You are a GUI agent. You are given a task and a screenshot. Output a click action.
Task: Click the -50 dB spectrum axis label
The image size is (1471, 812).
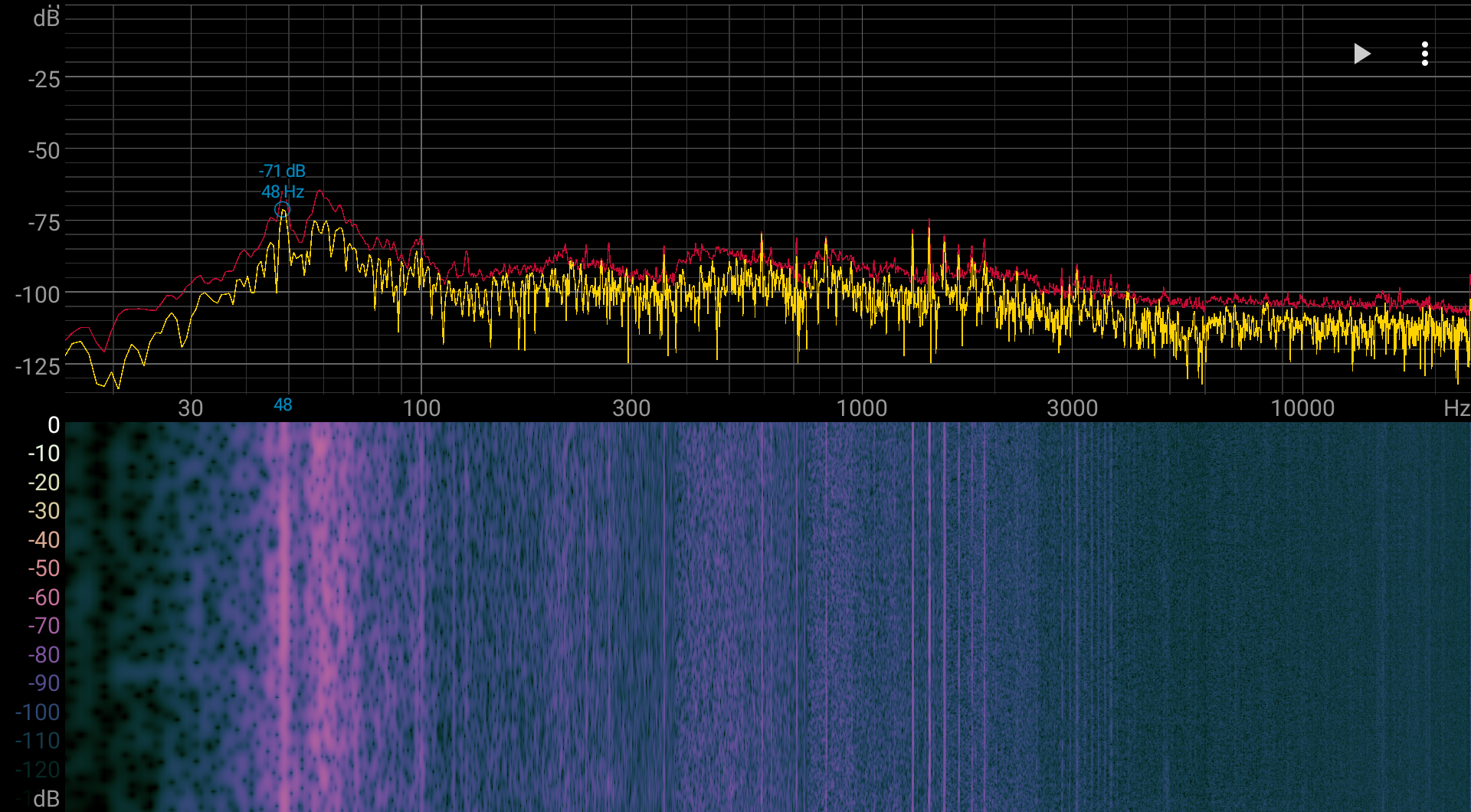pyautogui.click(x=44, y=151)
